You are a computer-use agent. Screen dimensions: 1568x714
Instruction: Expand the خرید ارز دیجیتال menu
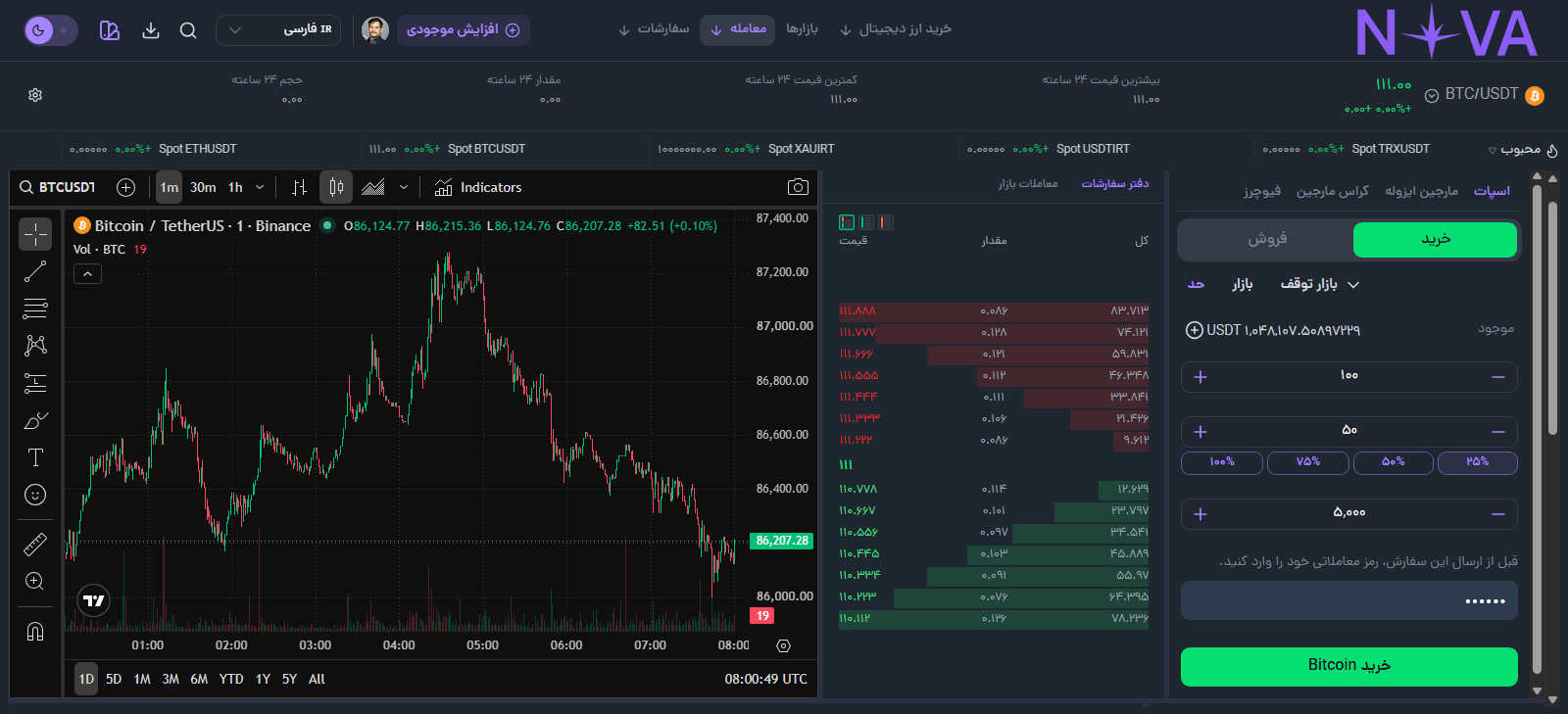(x=895, y=29)
